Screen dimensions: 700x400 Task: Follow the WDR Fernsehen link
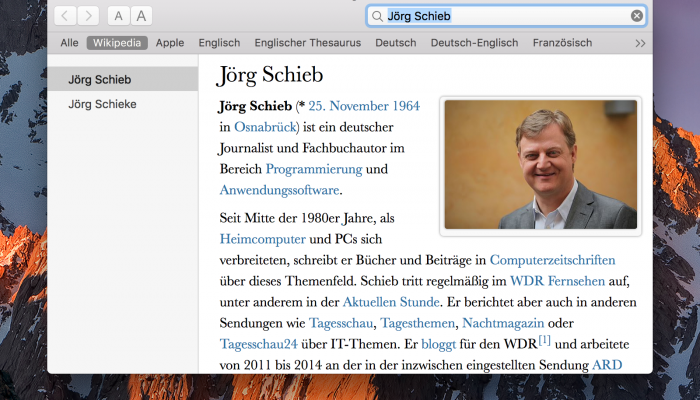[557, 281]
